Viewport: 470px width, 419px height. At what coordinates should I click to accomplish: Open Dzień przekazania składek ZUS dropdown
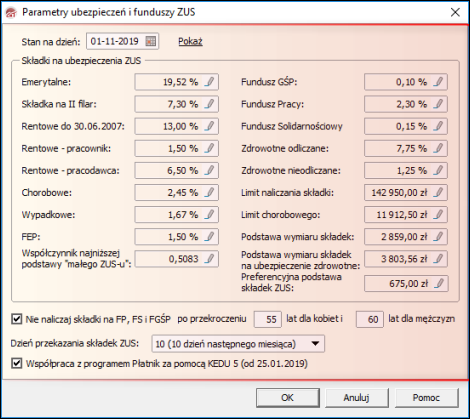(238, 344)
